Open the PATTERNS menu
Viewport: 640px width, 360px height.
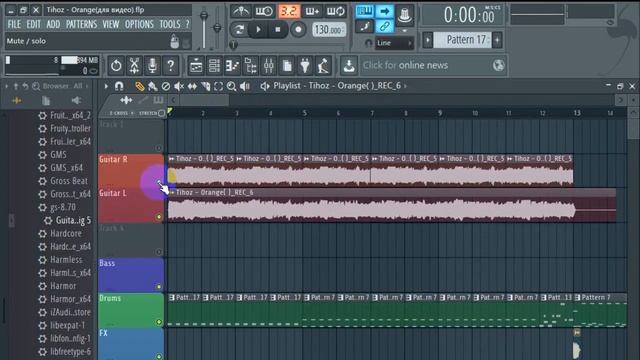[82, 24]
